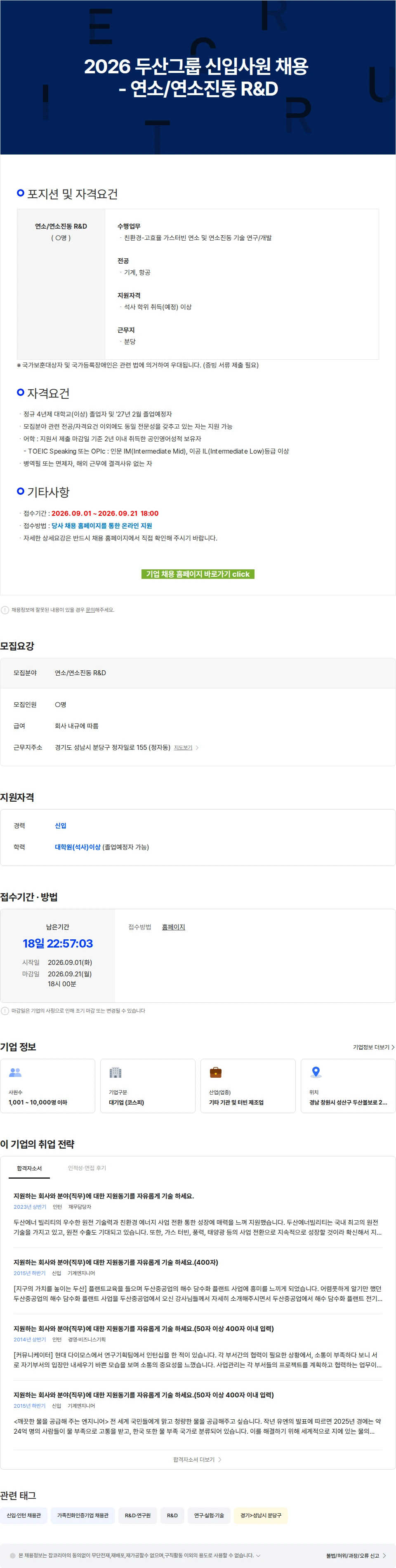Click the 석사 학위 취득(예정) 이상 text
Viewport: 396px width, 1568px height.
pos(158,307)
